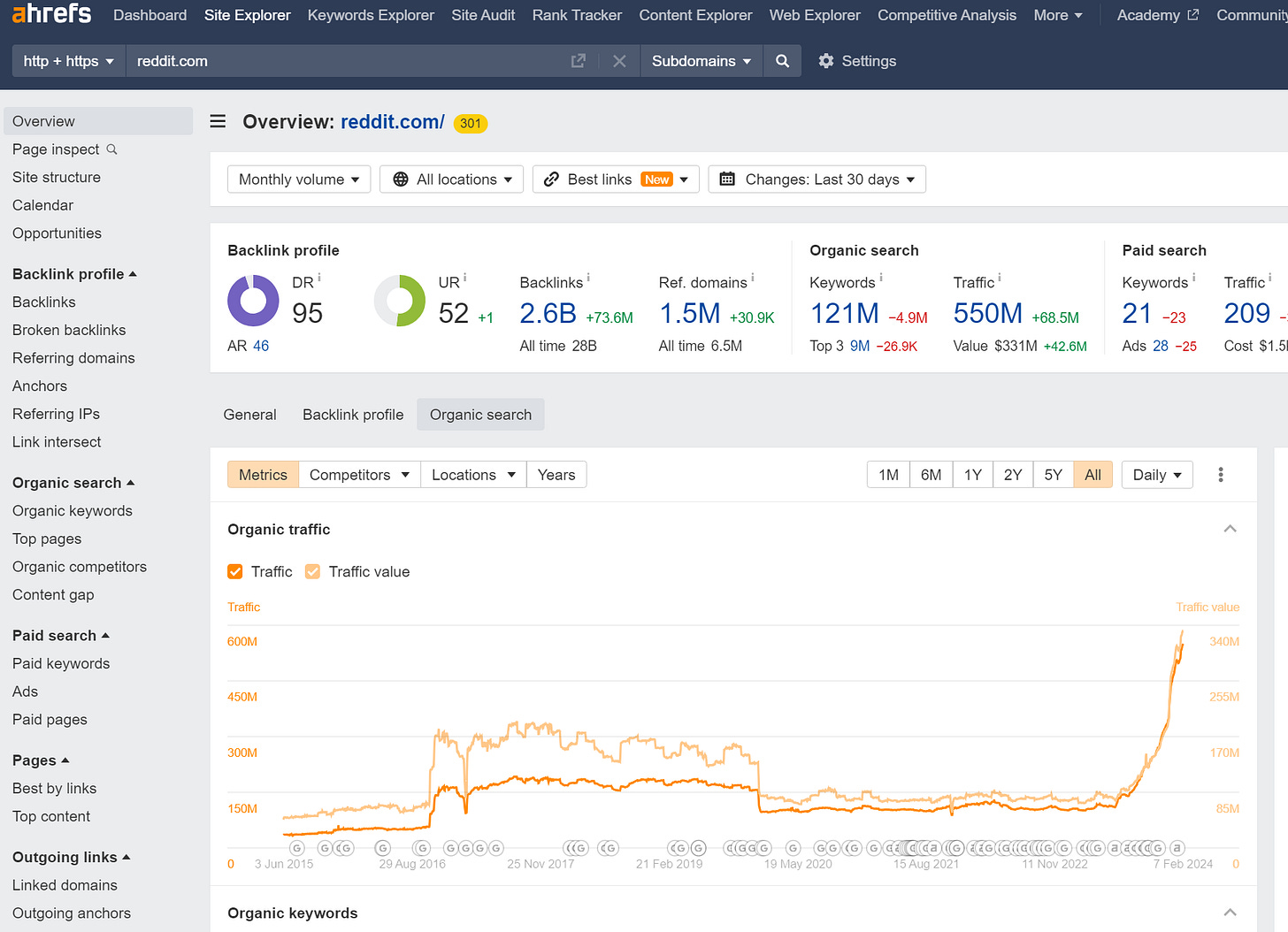This screenshot has width=1288, height=932.
Task: Click the UR donut chart
Action: point(400,301)
